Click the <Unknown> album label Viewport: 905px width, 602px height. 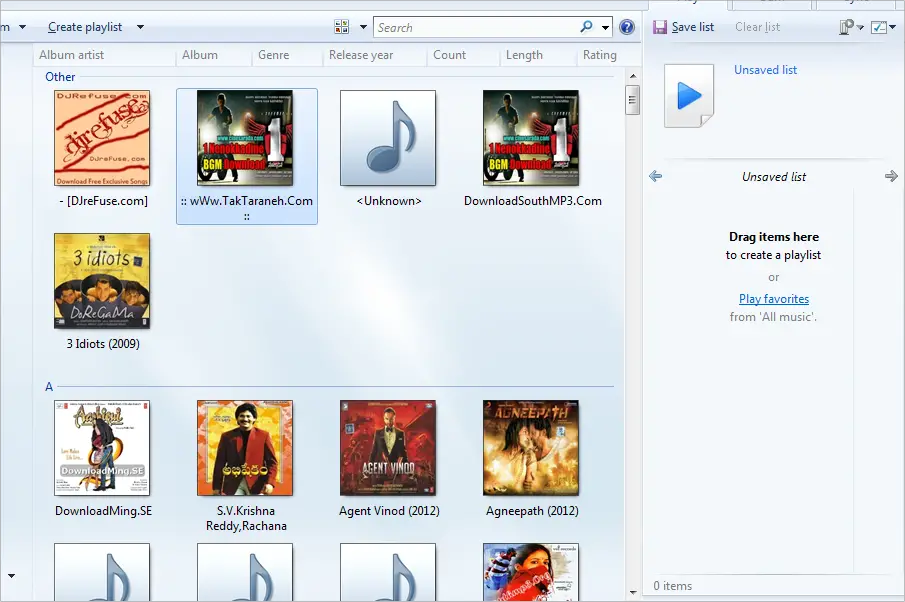(389, 201)
